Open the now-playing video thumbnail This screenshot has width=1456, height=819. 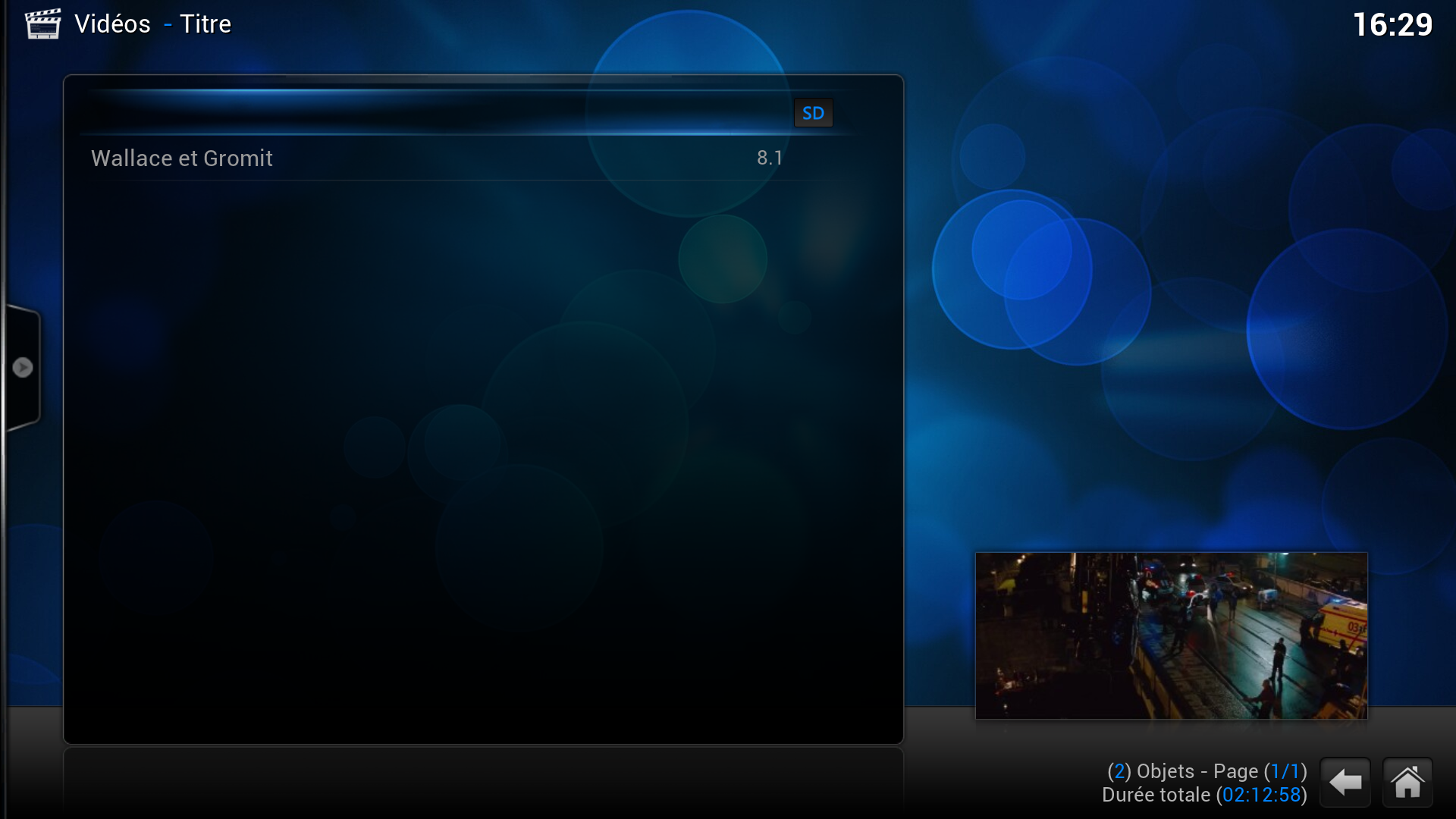pos(1172,635)
